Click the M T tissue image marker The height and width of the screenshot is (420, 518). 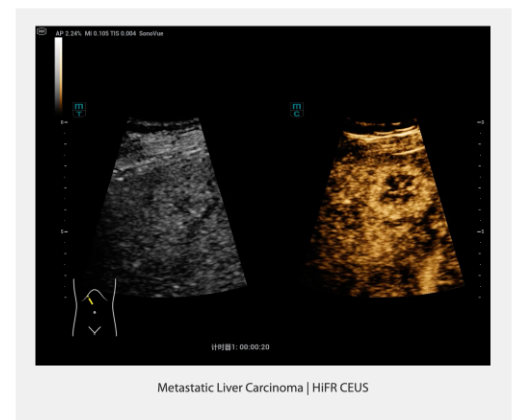pyautogui.click(x=79, y=110)
